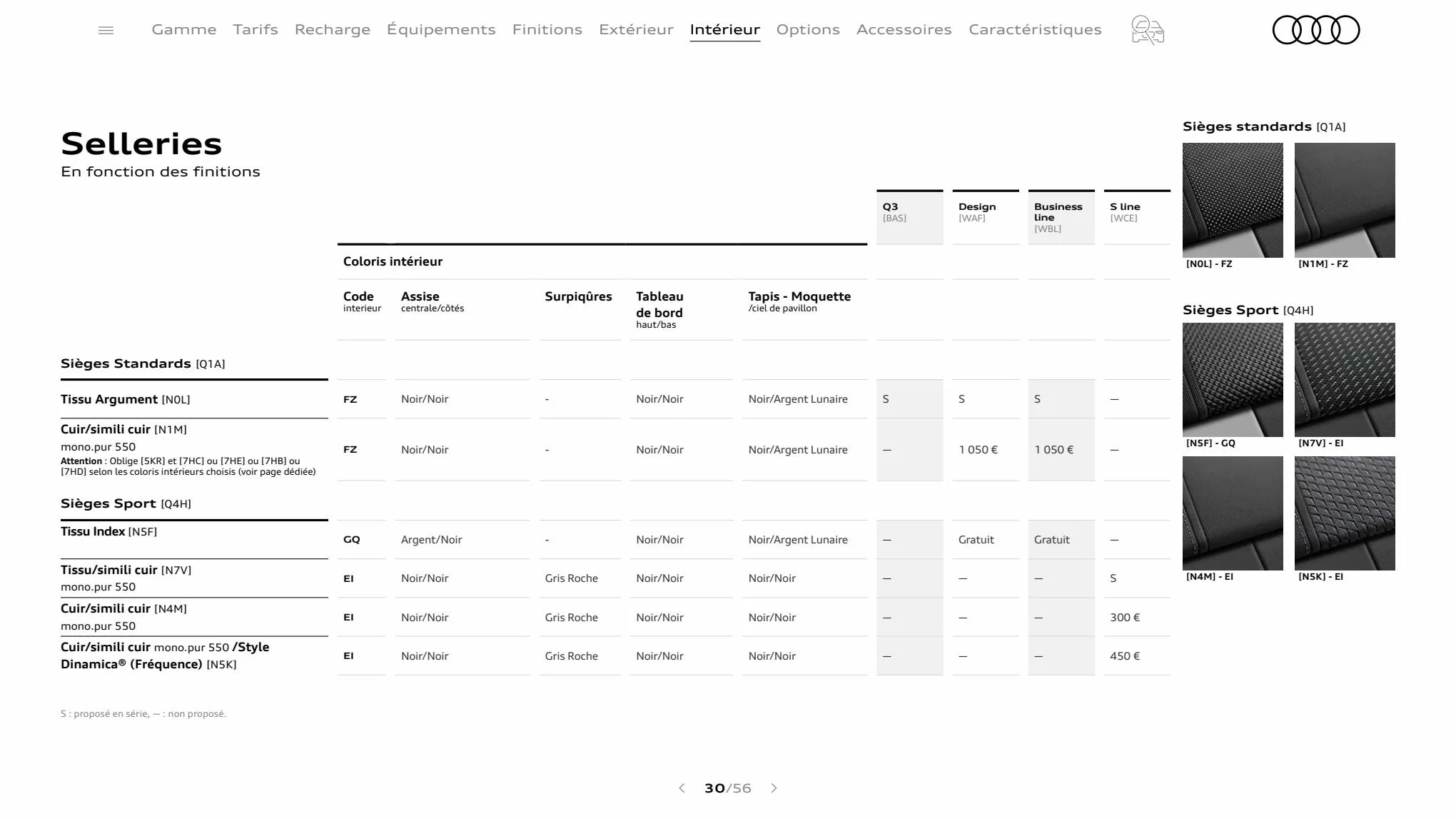1456x819 pixels.
Task: Select the [N0L] - FZ seat swatch
Action: coord(1233,200)
